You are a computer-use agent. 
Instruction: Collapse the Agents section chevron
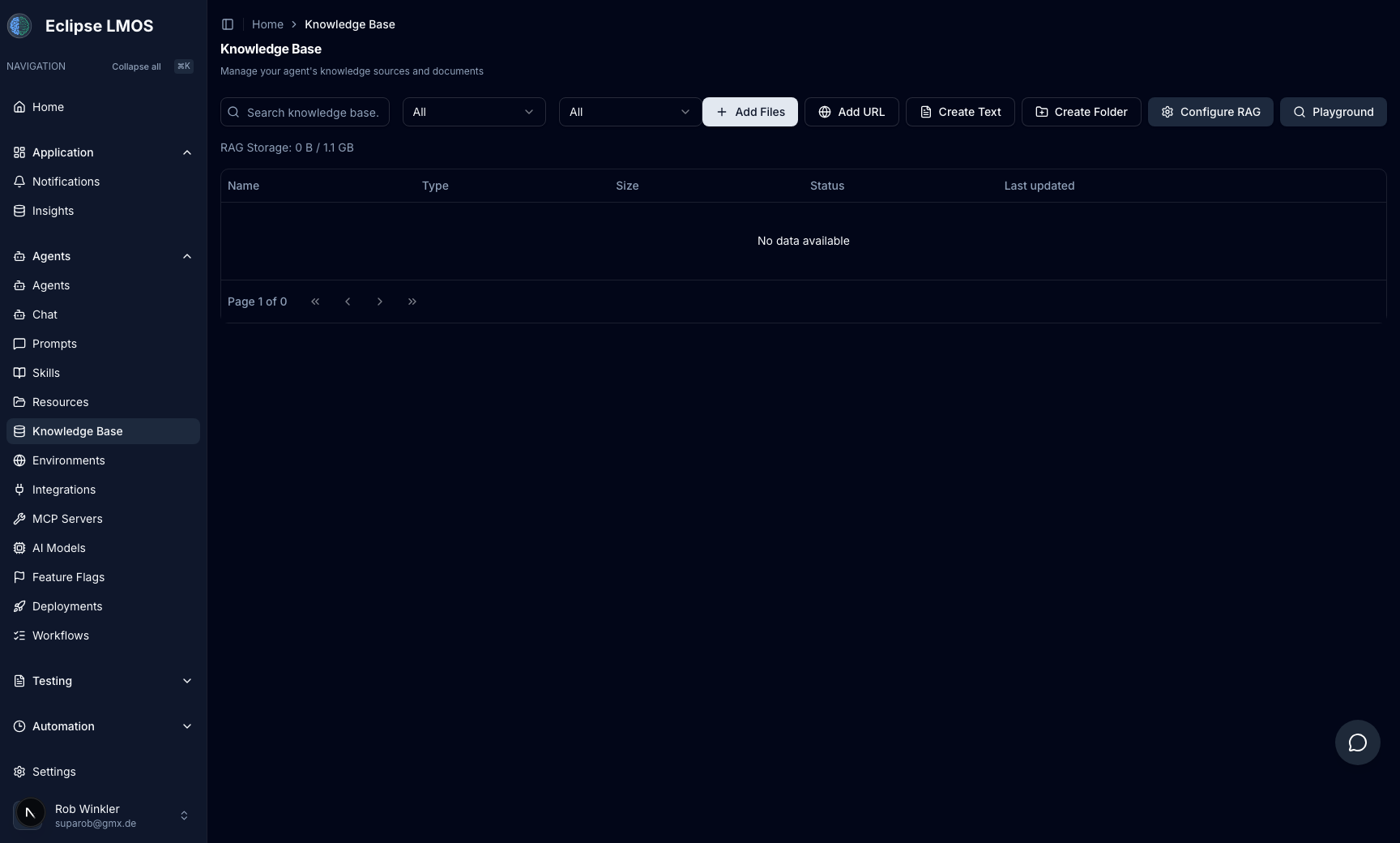(187, 256)
